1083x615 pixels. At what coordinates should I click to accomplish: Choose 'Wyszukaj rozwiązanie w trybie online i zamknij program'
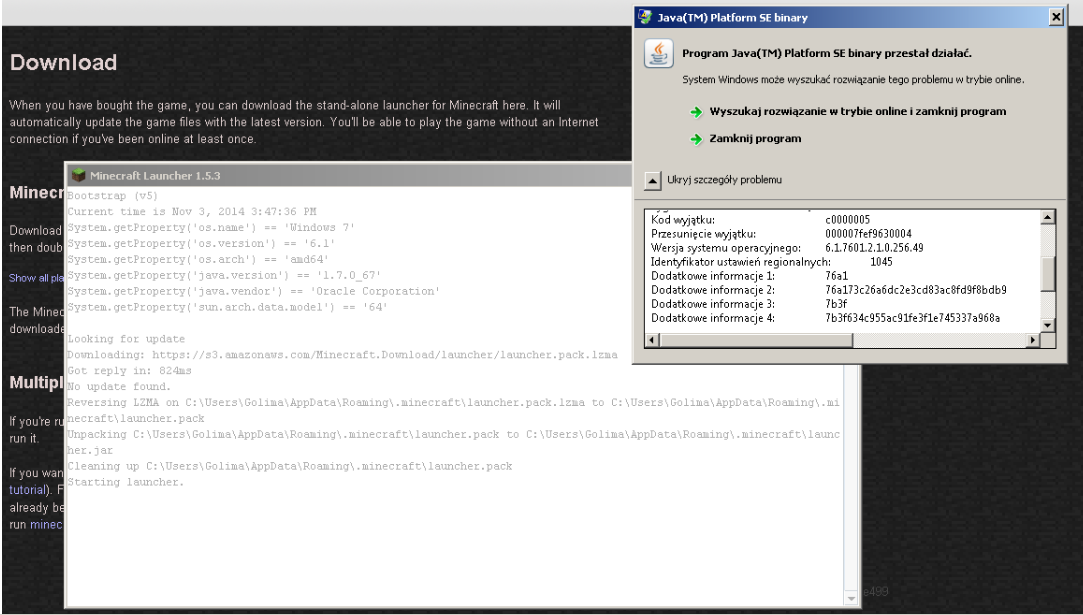point(858,111)
